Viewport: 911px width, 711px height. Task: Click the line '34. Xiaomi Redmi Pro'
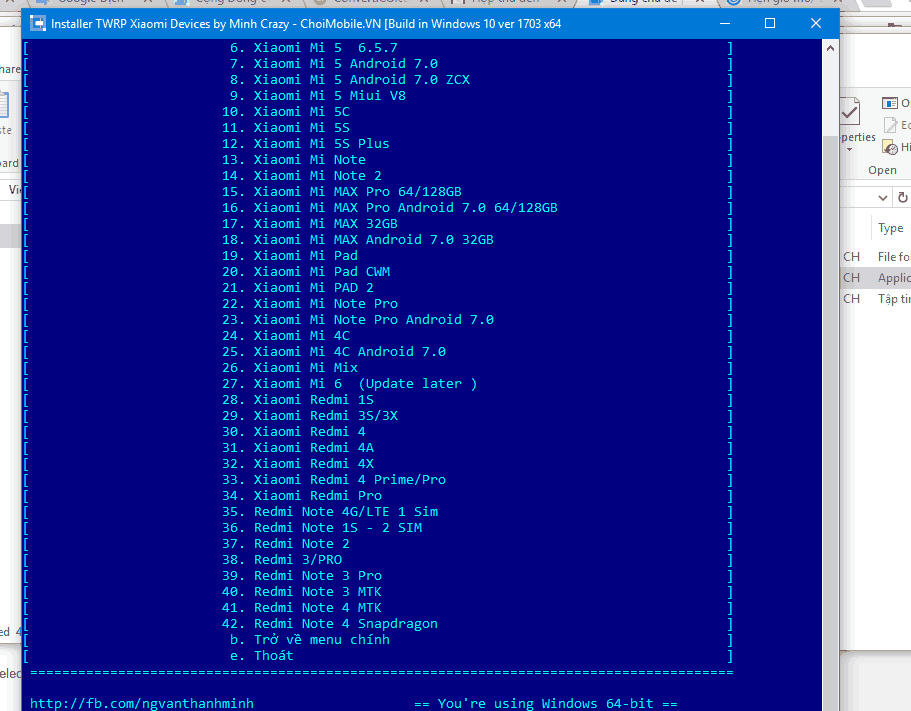click(302, 496)
